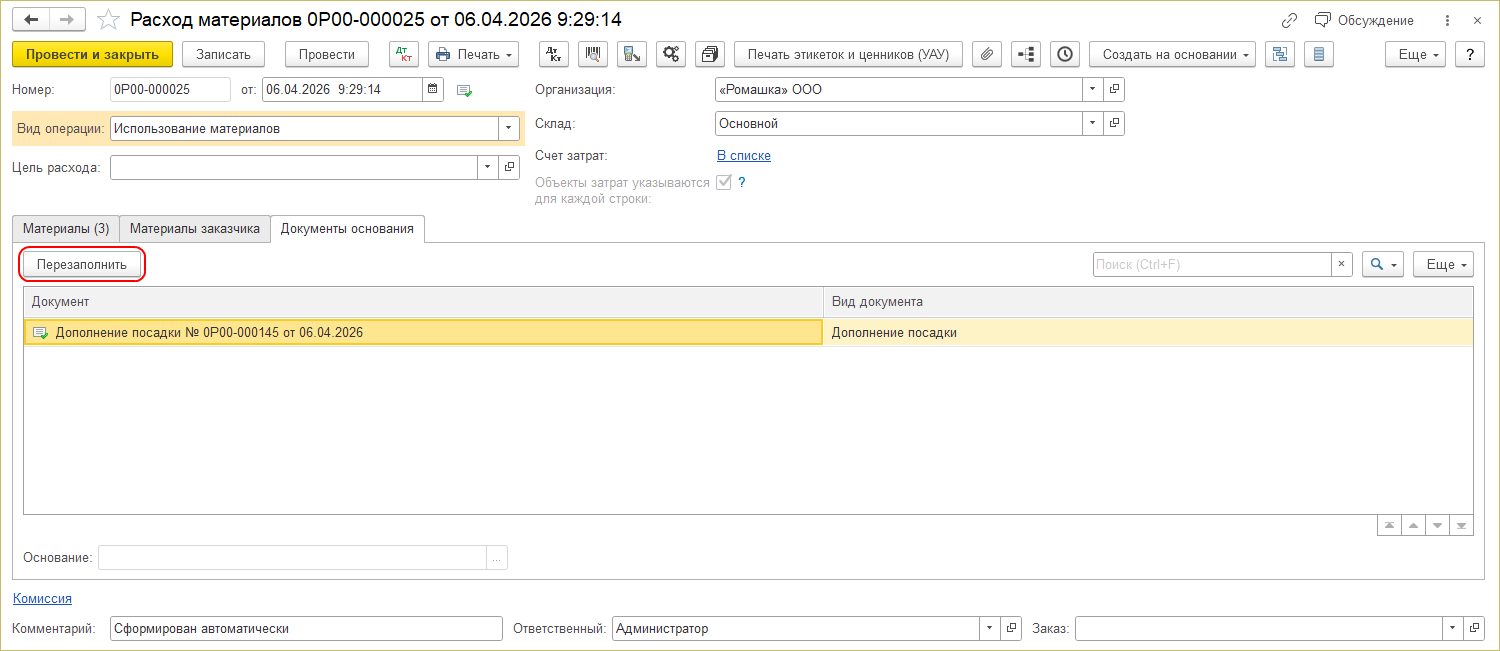Screen dimensions: 1500x651
Task: Click Дополнение посадки cell in Вид документа column
Action: (1148, 332)
